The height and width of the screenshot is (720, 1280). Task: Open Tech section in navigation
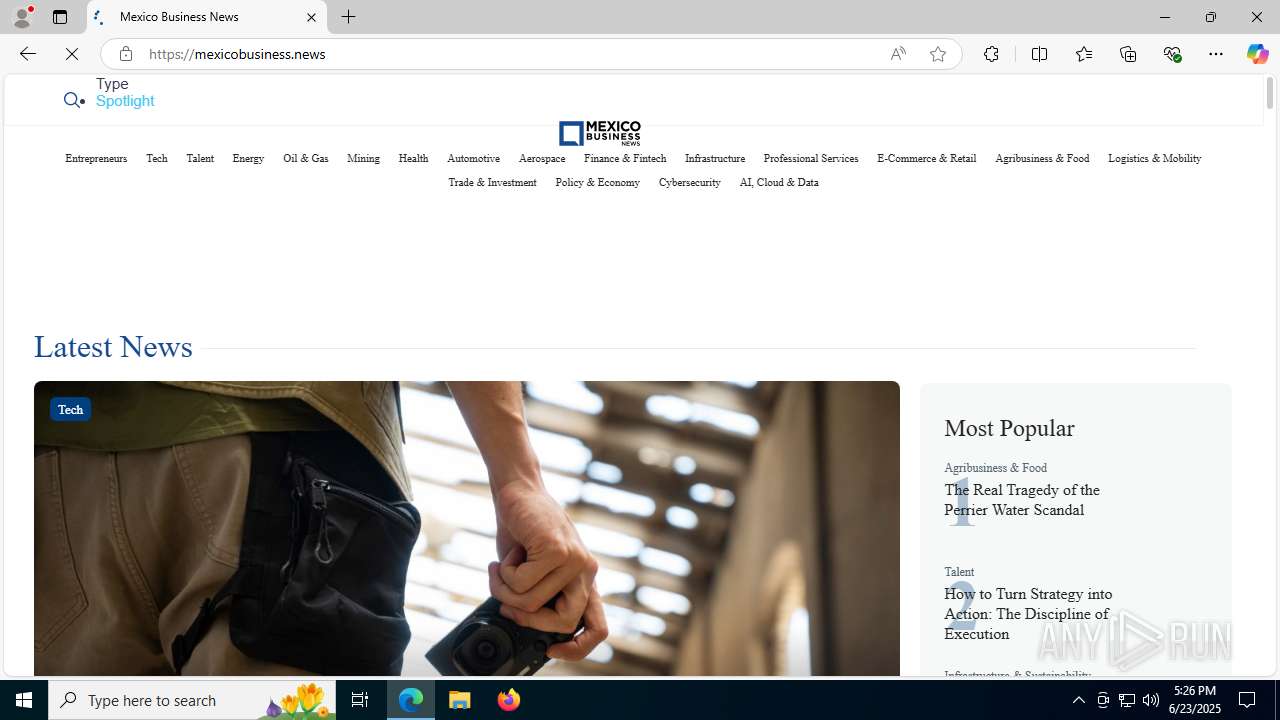pos(157,159)
